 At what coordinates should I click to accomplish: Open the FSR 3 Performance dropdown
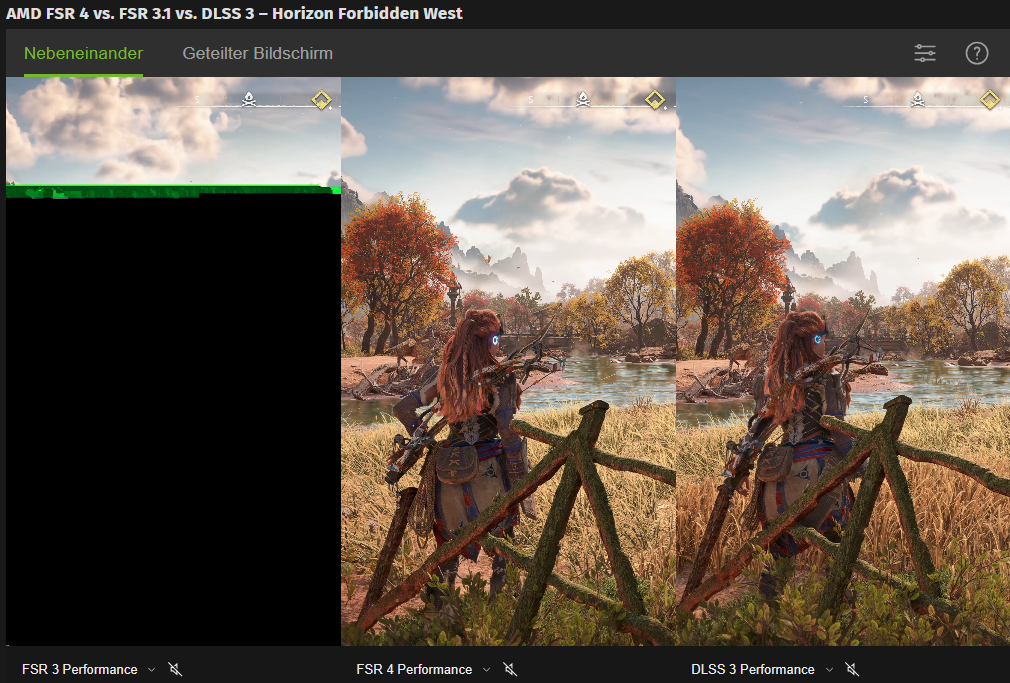(x=88, y=669)
